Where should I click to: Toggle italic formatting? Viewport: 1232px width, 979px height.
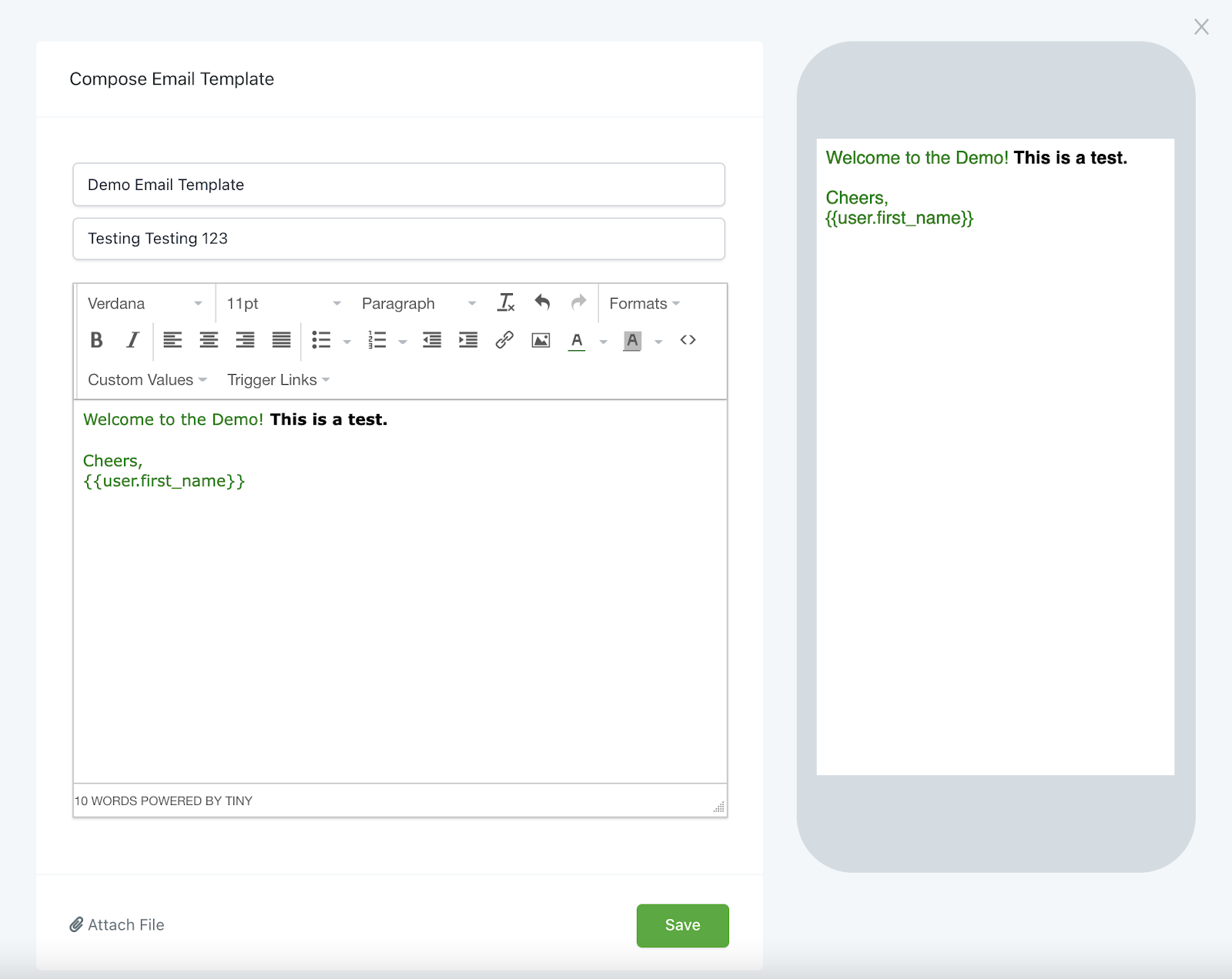coord(132,340)
